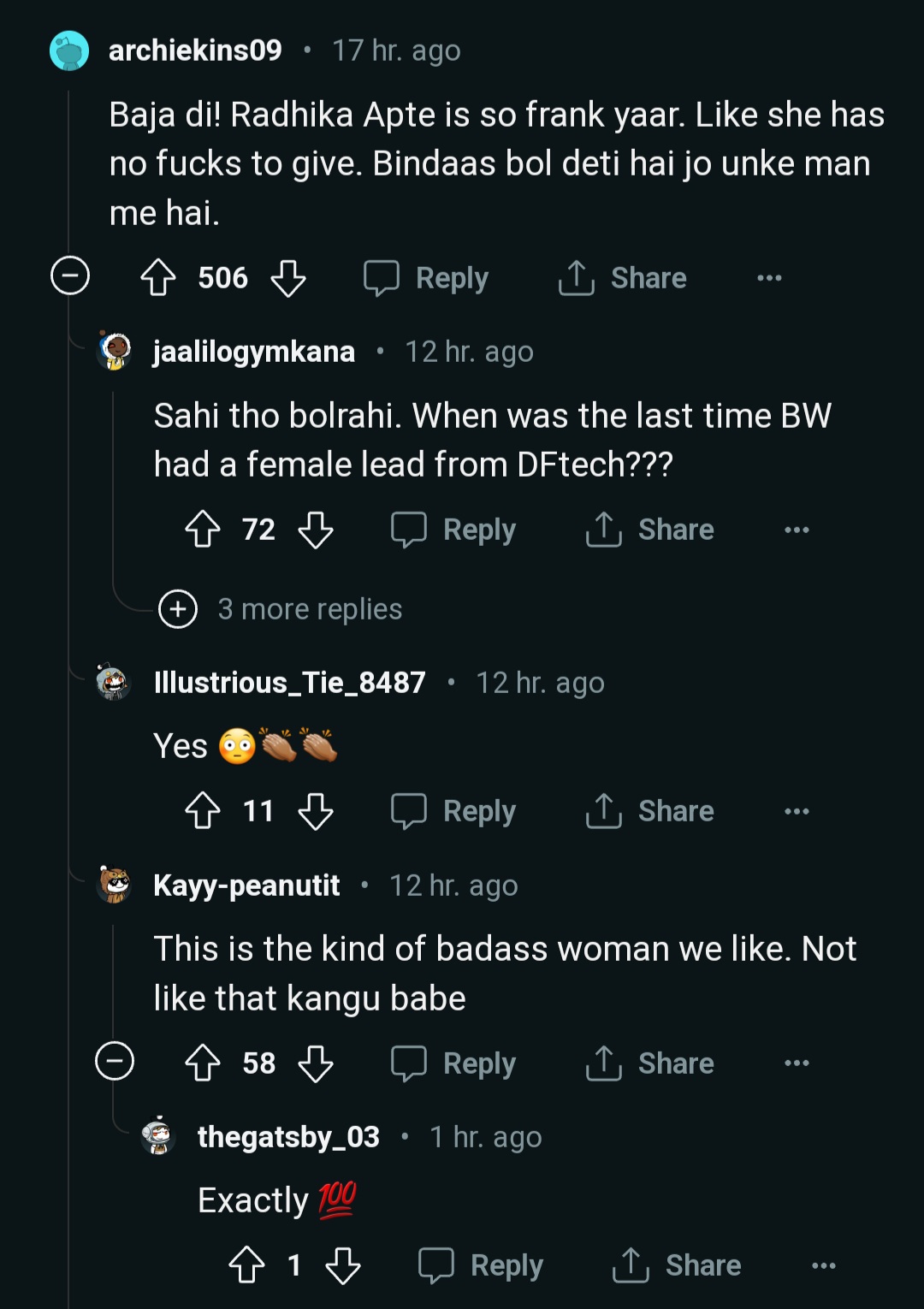Downvote archiekins09's comment with 506 votes

(288, 278)
